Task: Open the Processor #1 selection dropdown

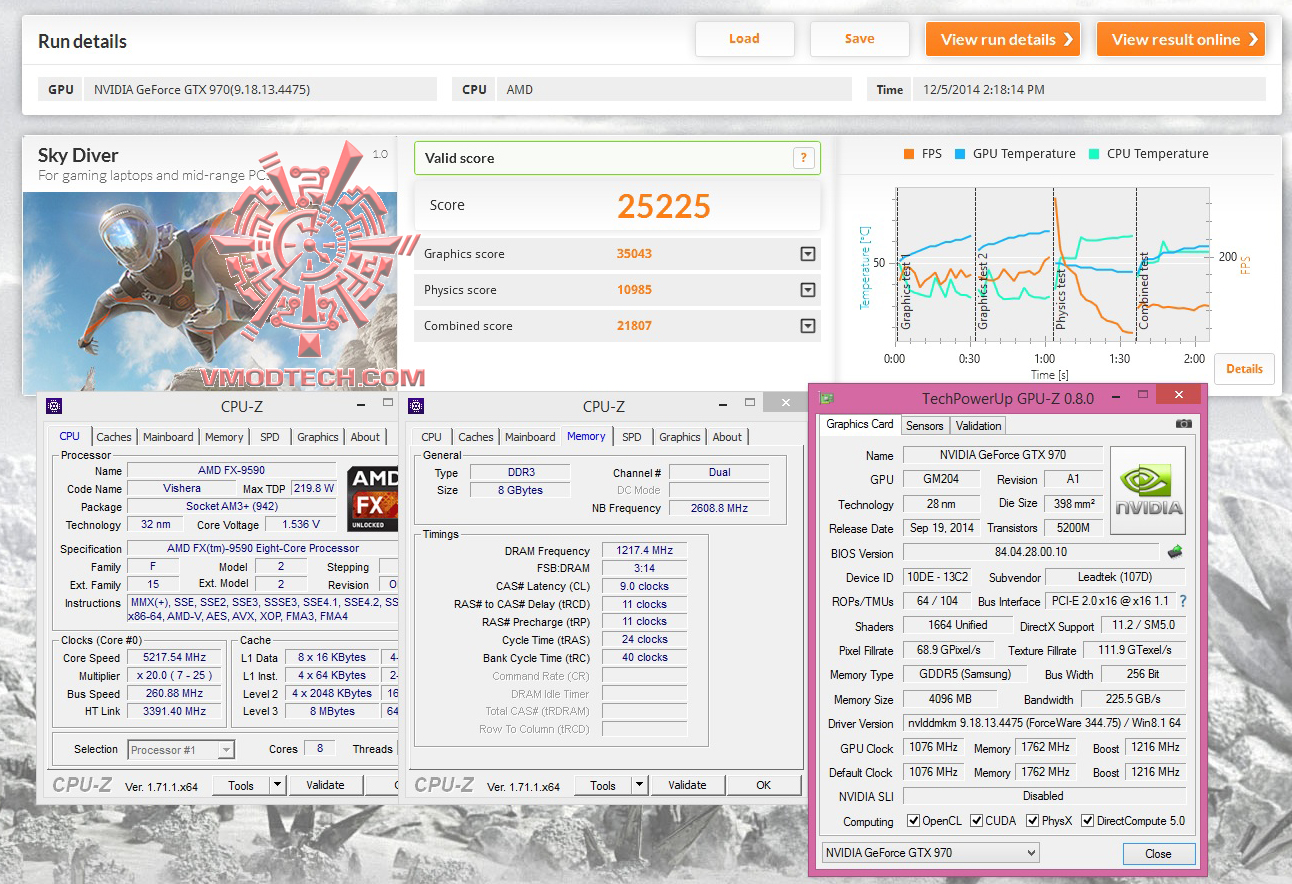Action: pyautogui.click(x=181, y=749)
